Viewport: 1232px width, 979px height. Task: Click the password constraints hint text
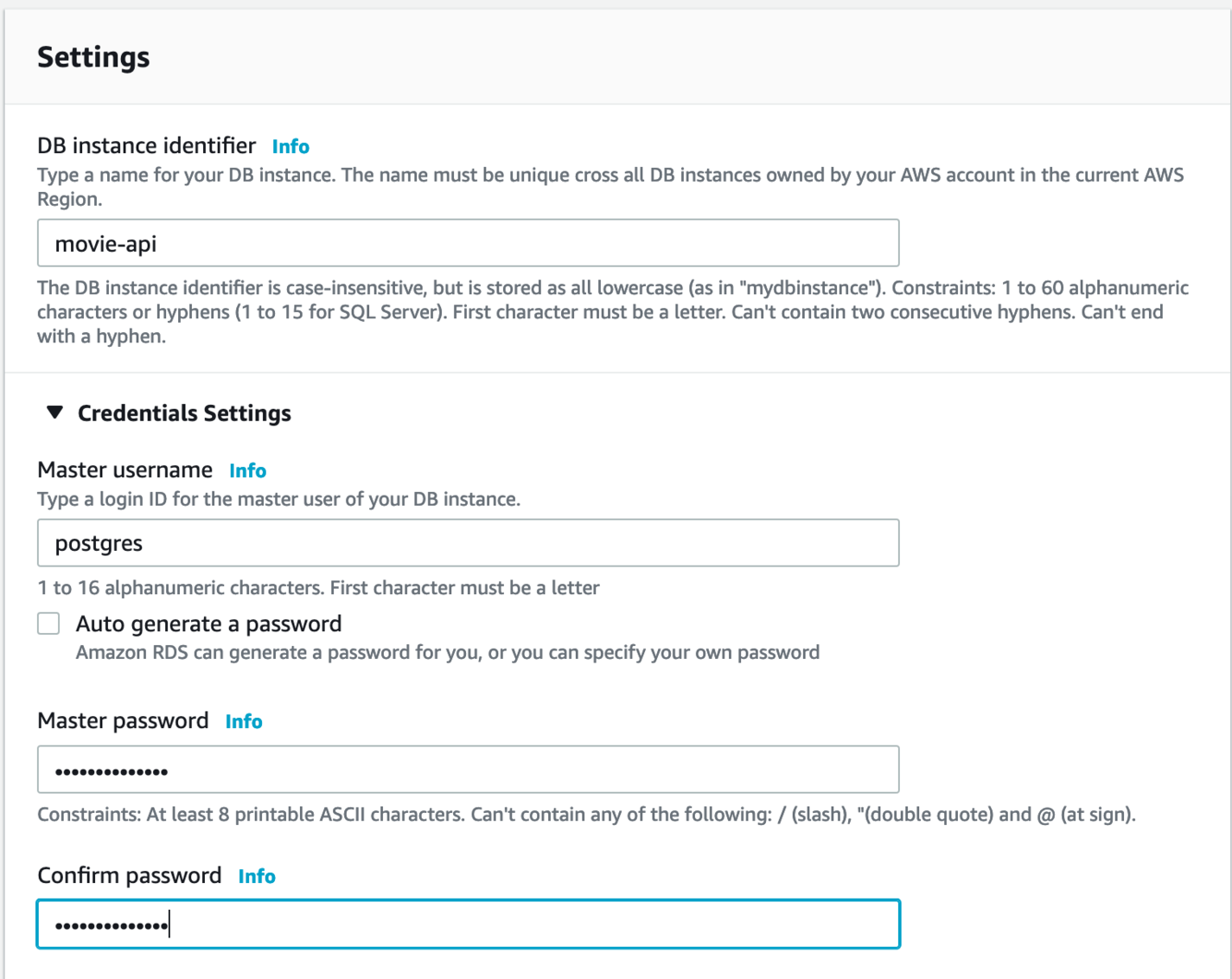[585, 815]
